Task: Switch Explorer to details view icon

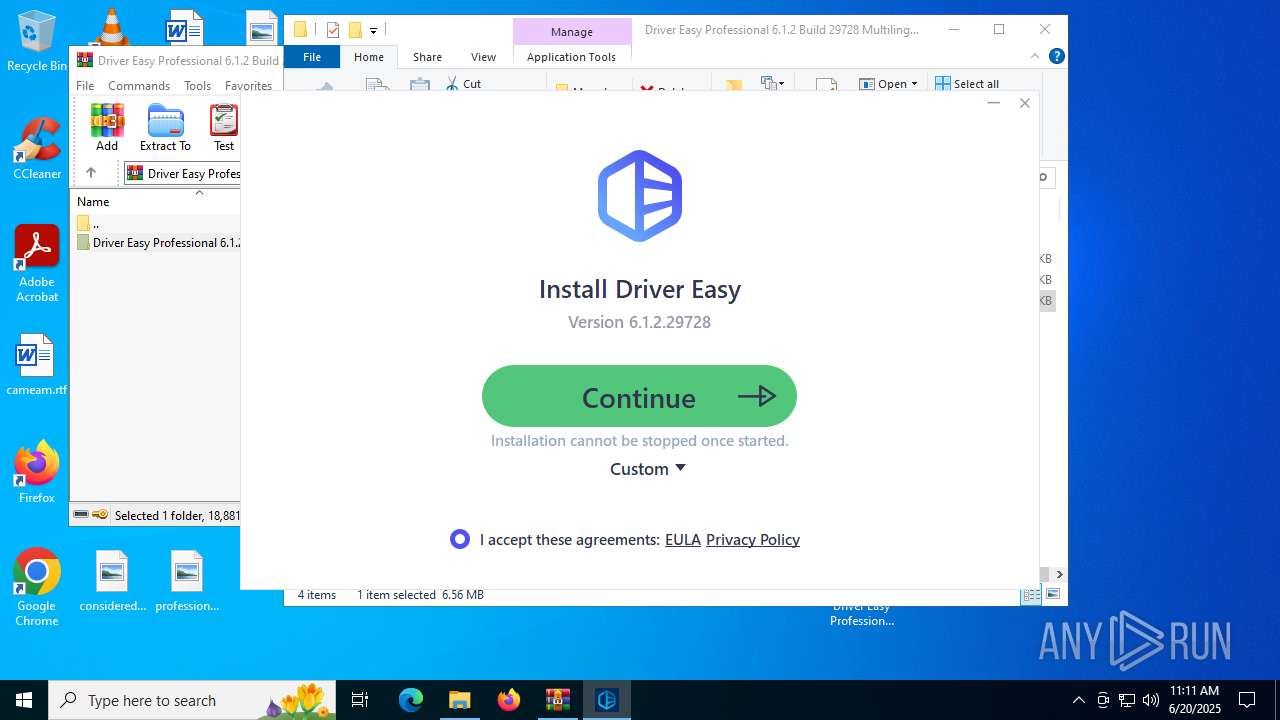Action: coord(1030,595)
